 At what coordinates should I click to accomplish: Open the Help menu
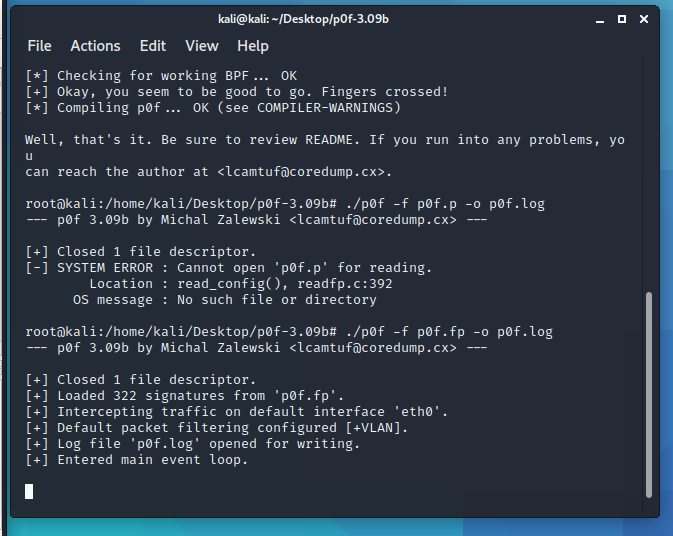[253, 46]
